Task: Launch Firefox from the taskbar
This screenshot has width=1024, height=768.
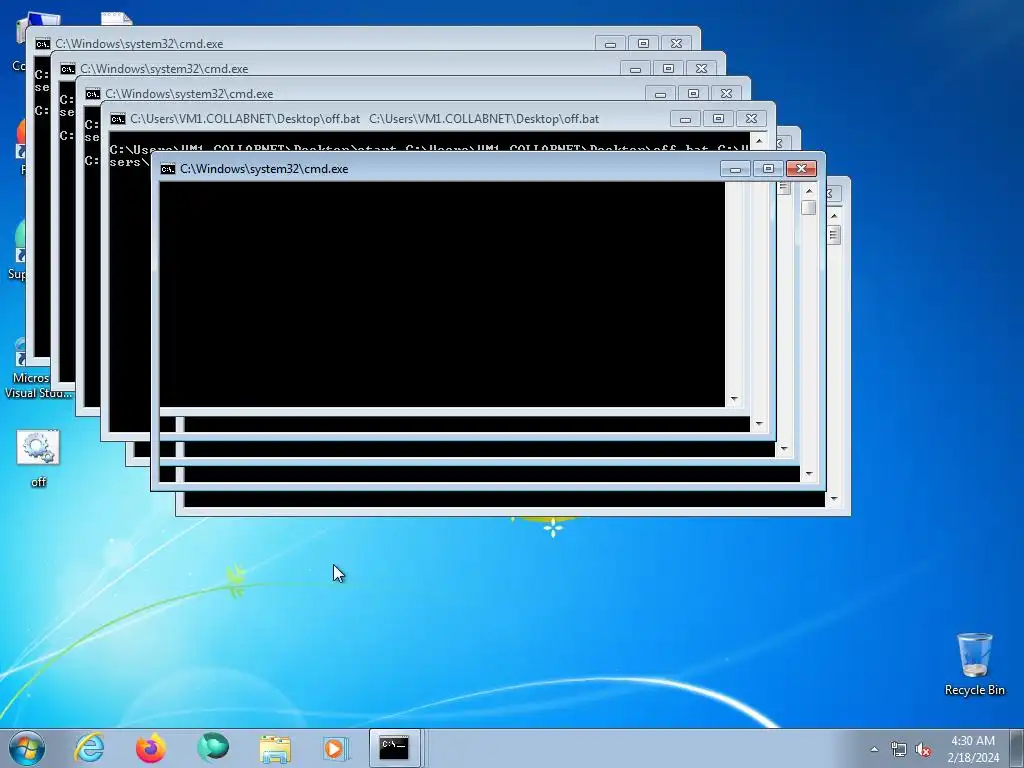Action: click(x=151, y=748)
